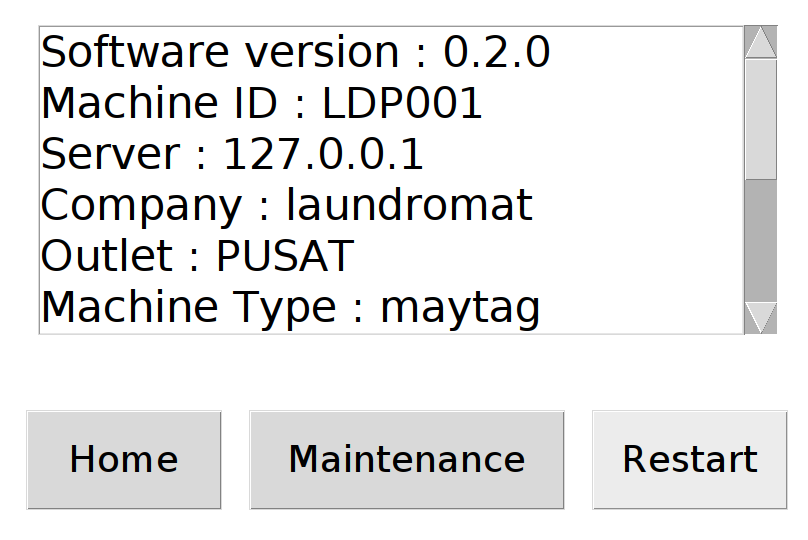
Task: Click the scrollbar up arrow
Action: (x=761, y=43)
